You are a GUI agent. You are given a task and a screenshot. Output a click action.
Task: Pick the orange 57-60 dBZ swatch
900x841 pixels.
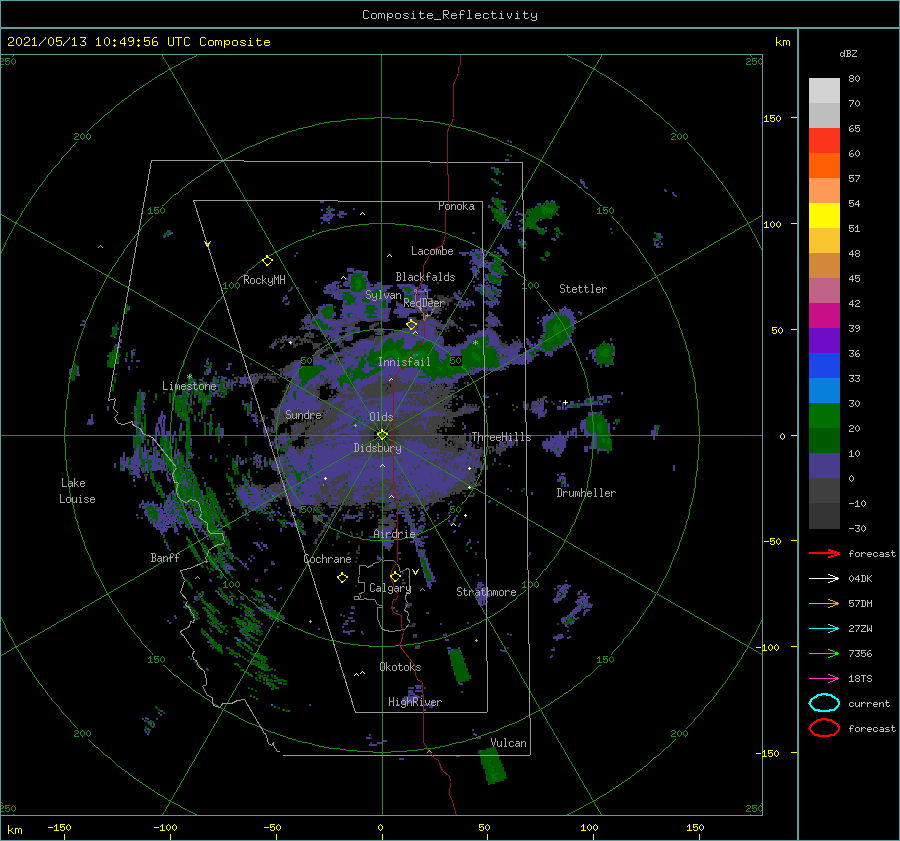click(824, 166)
